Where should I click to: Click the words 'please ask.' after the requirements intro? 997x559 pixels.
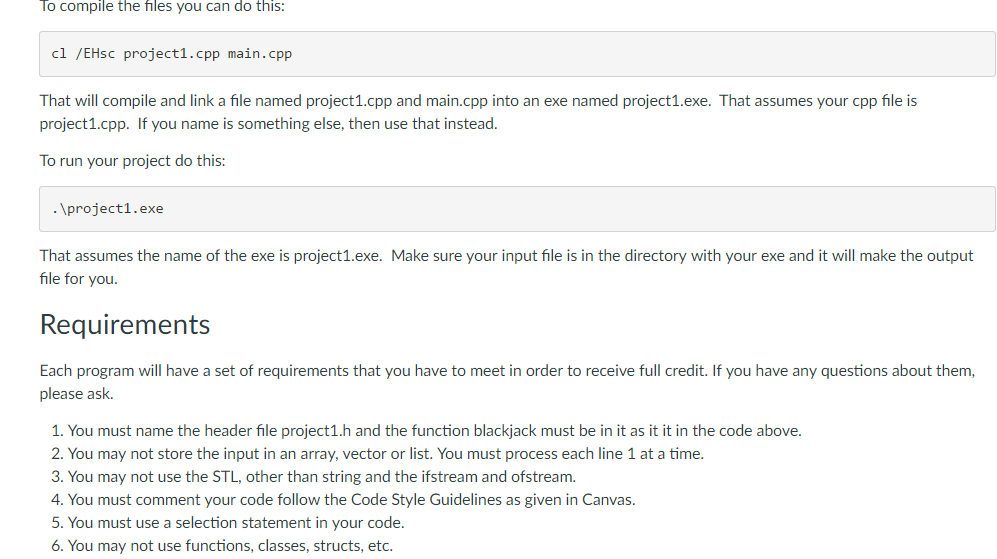76,394
